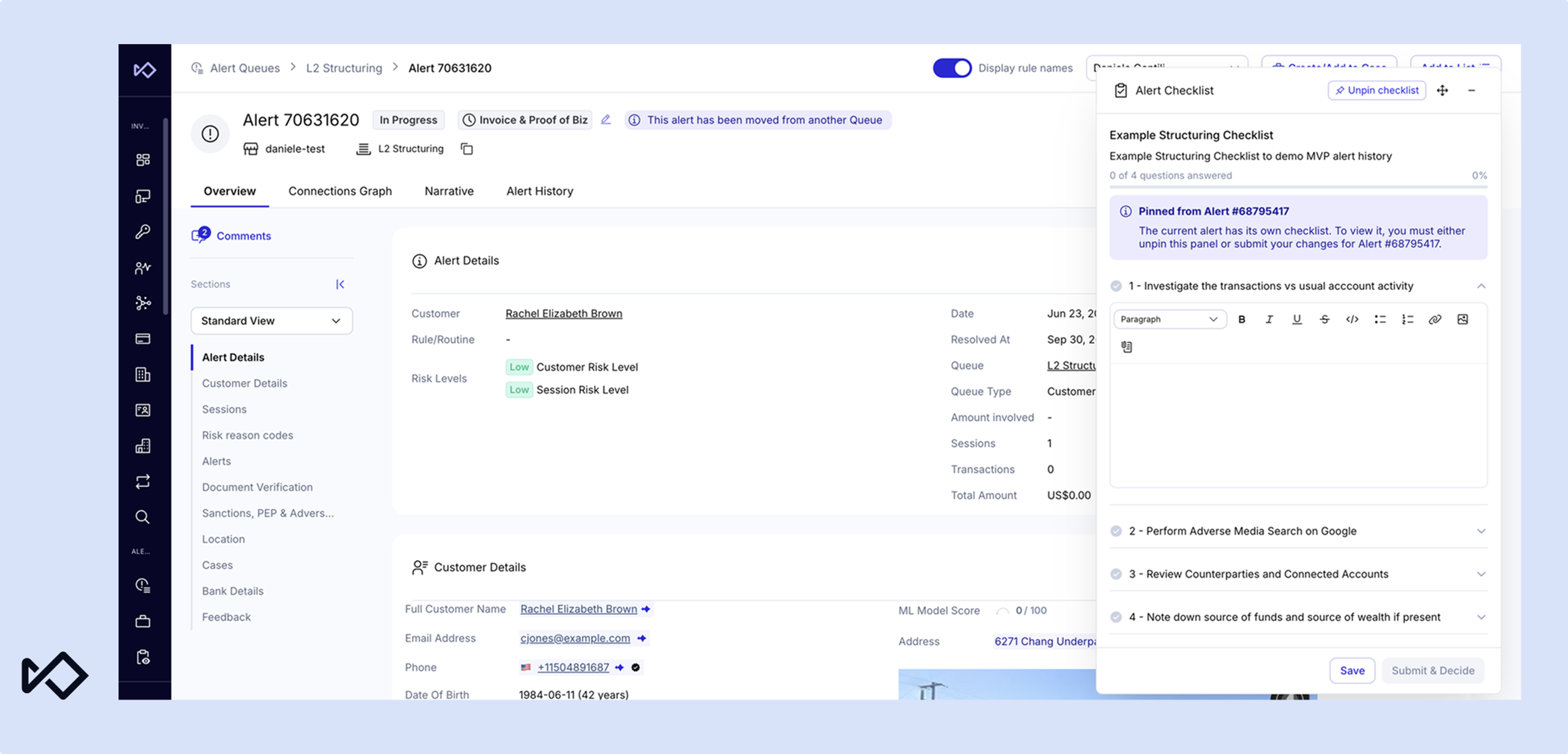Click the template icon below Paragraph dropdown
This screenshot has width=1568, height=754.
[1127, 346]
